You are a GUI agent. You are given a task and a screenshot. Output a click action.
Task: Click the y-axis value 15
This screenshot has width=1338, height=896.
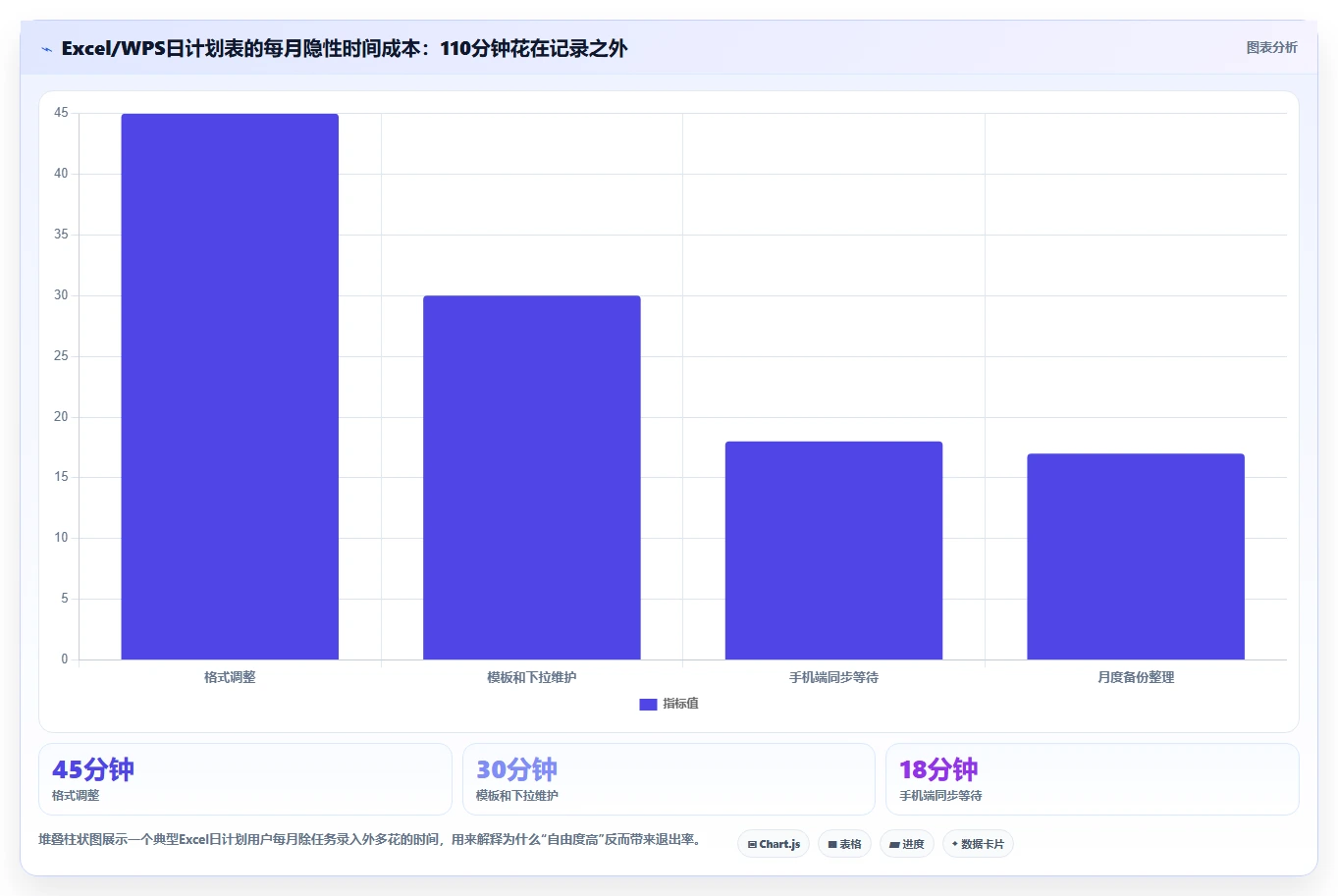(x=61, y=477)
